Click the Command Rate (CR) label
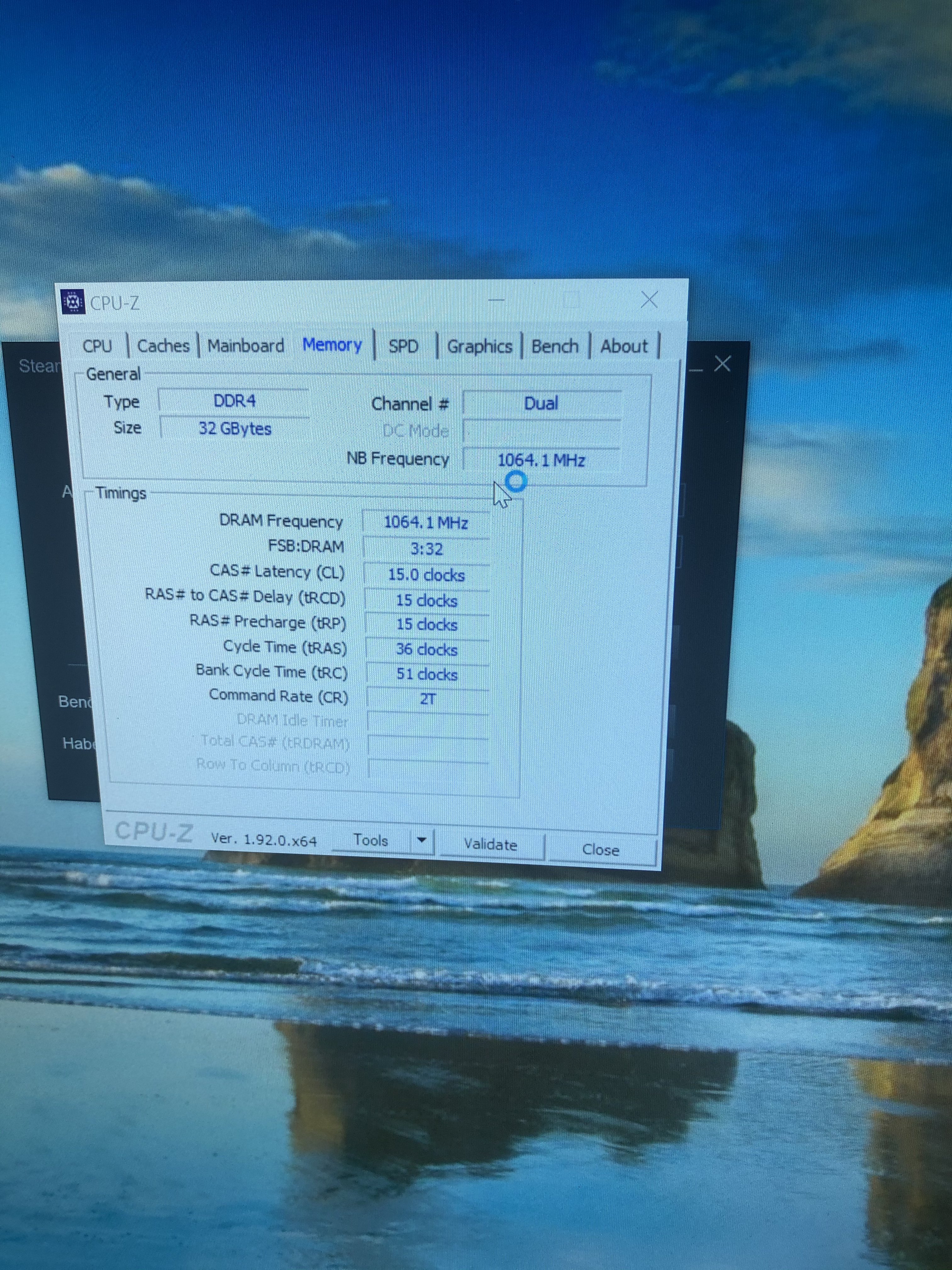This screenshot has height=1270, width=952. coord(278,696)
